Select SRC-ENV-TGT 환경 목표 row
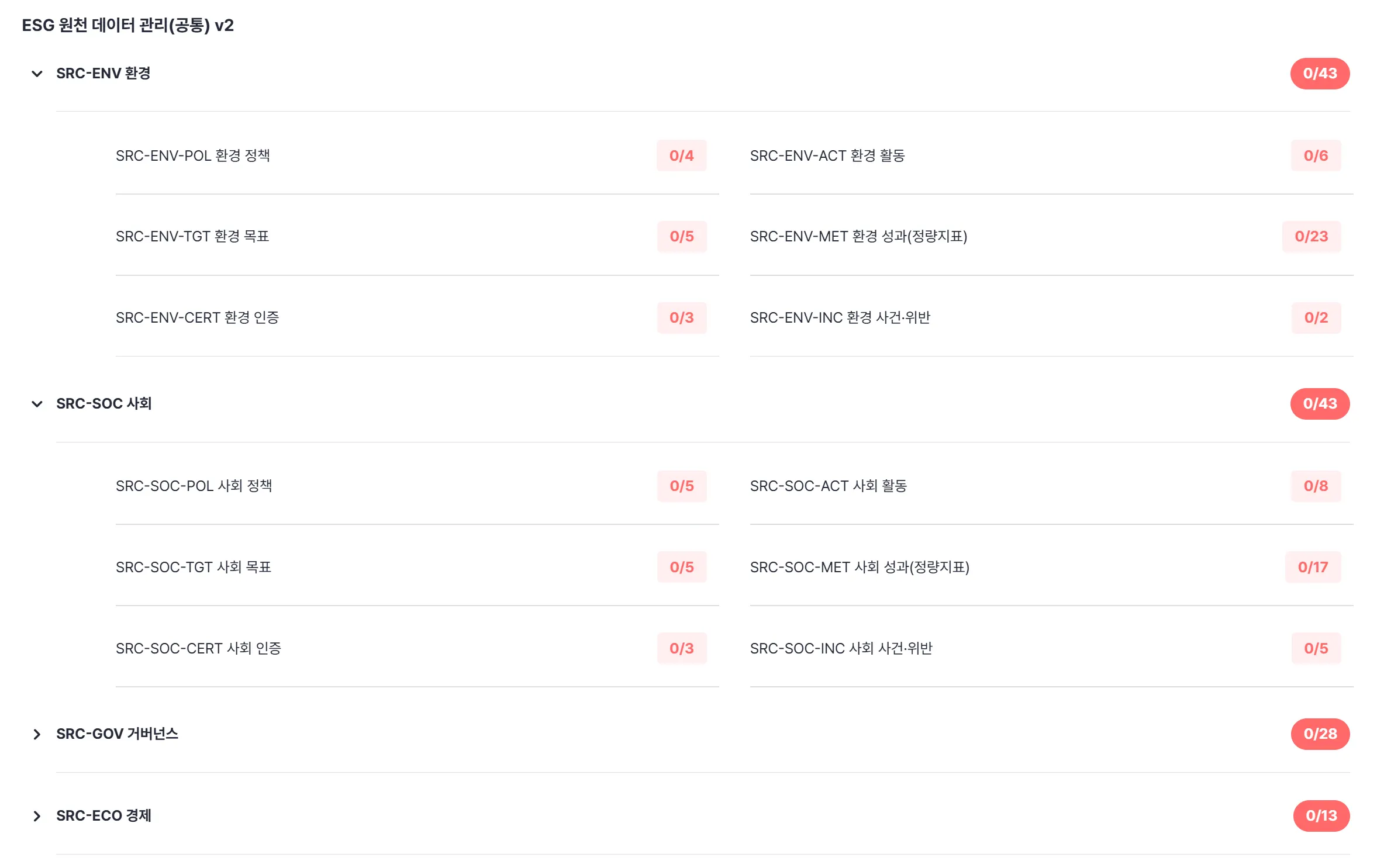This screenshot has height=868, width=1377. (192, 236)
